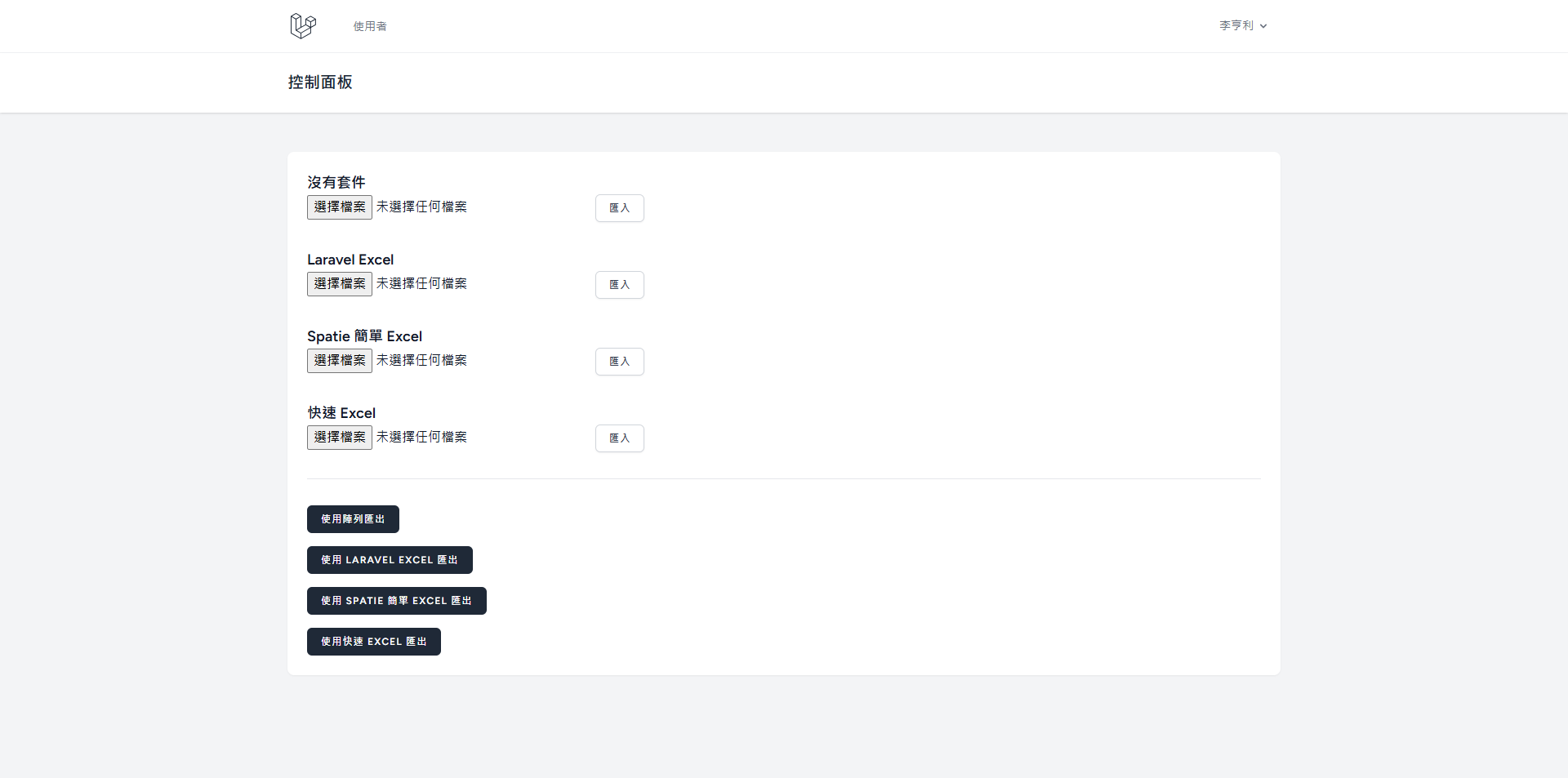Click 未選擇任何檔案 text under 快速 Excel
Screen dimensions: 1568x778
pos(421,438)
